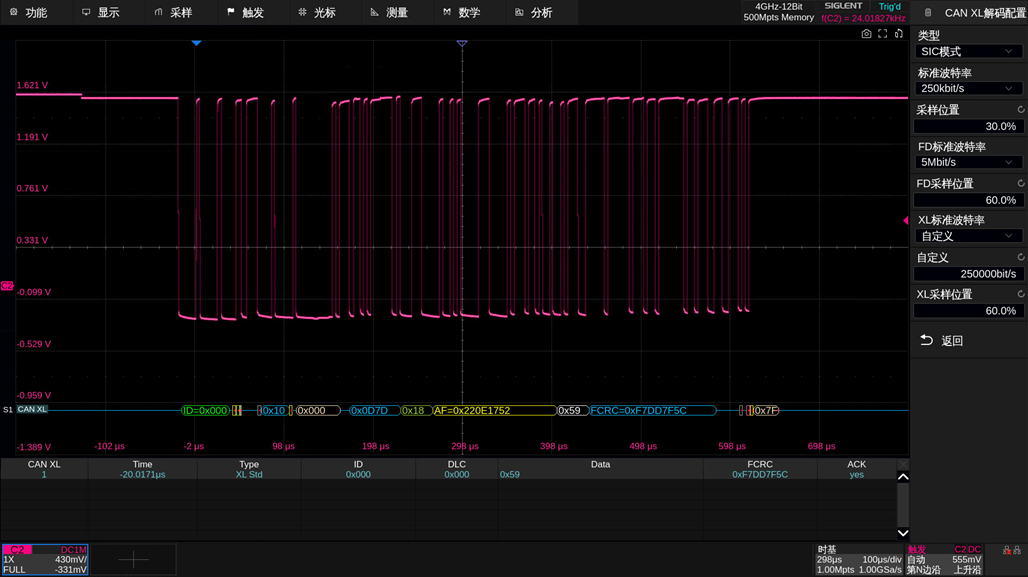Reset the XL采样位置 value with its circular arrow
1028x577 pixels.
coord(1021,294)
